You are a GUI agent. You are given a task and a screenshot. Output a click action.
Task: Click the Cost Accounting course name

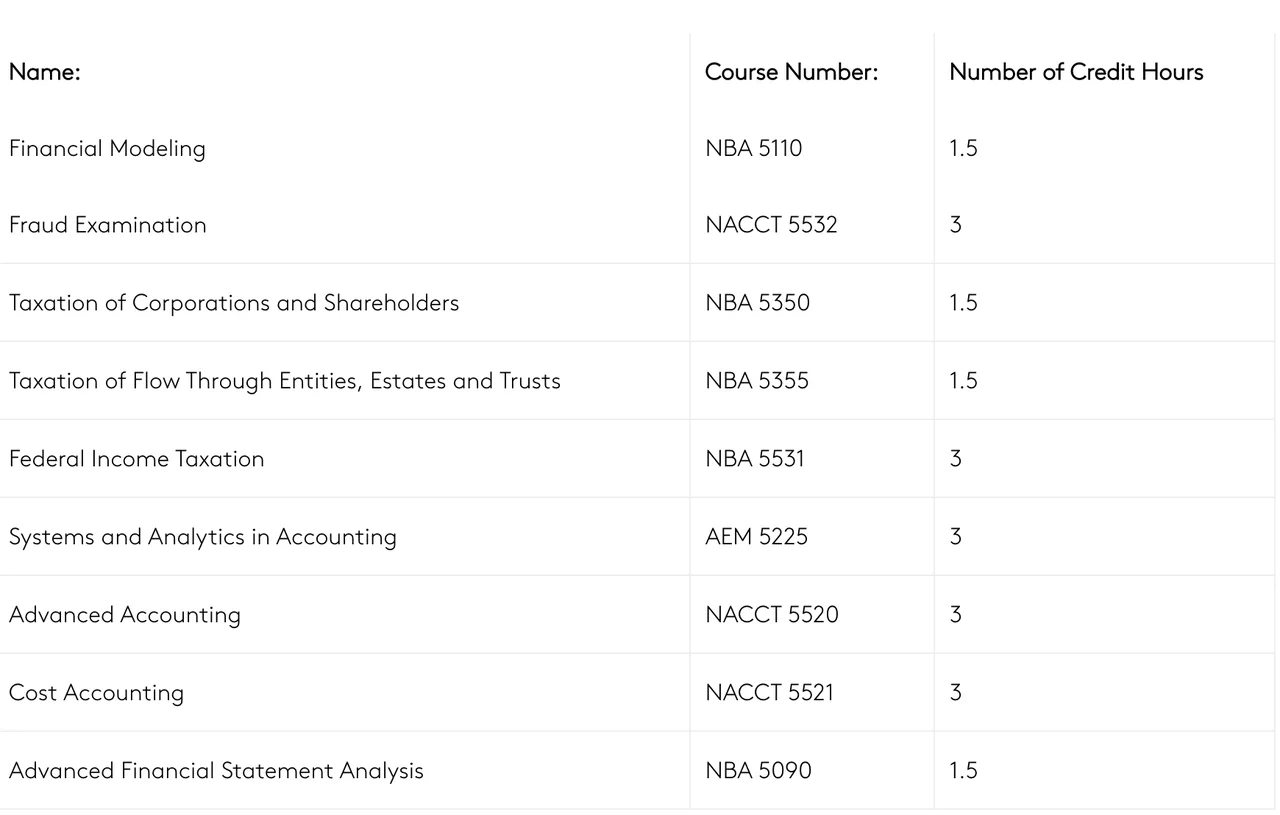coord(97,693)
